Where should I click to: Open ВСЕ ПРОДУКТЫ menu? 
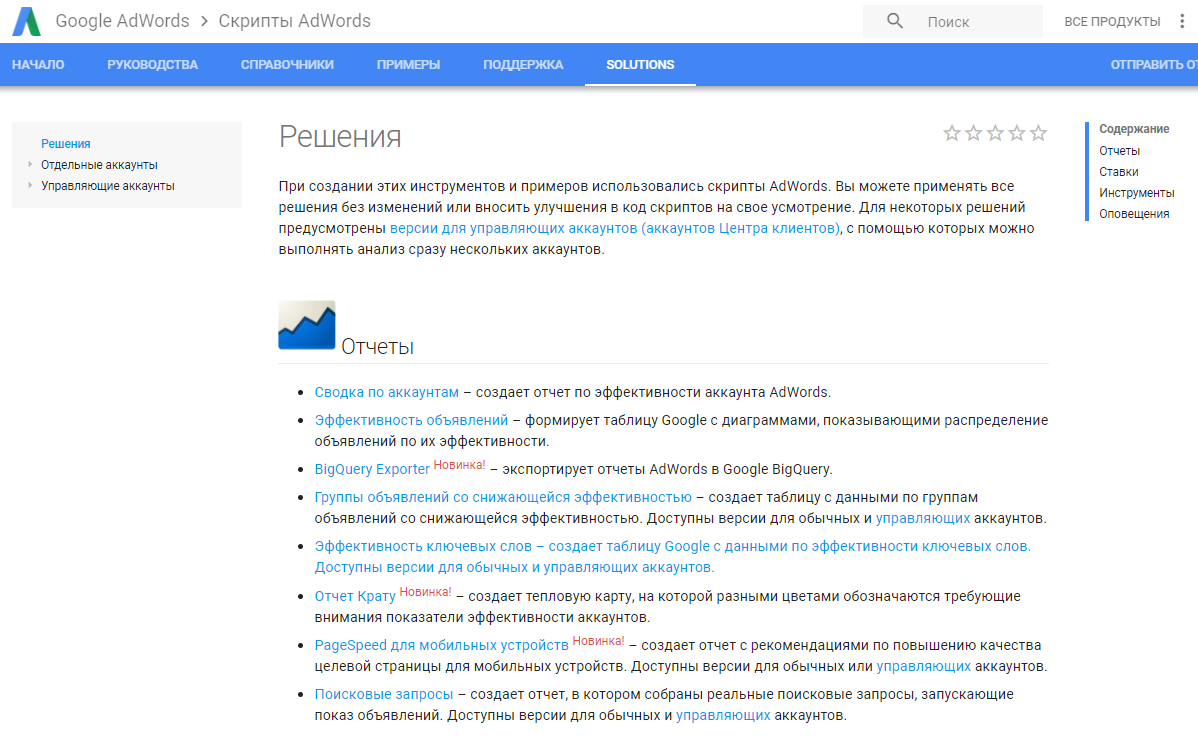pyautogui.click(x=1112, y=21)
